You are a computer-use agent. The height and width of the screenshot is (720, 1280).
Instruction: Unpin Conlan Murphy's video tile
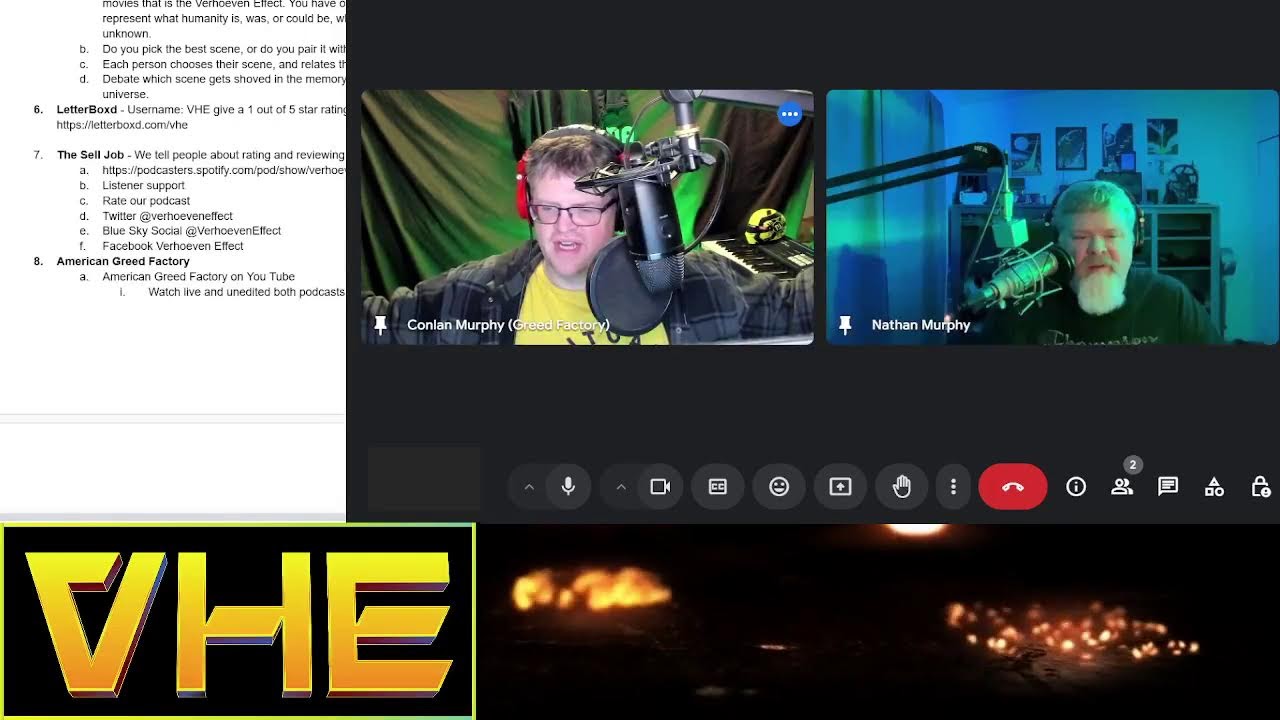(380, 325)
